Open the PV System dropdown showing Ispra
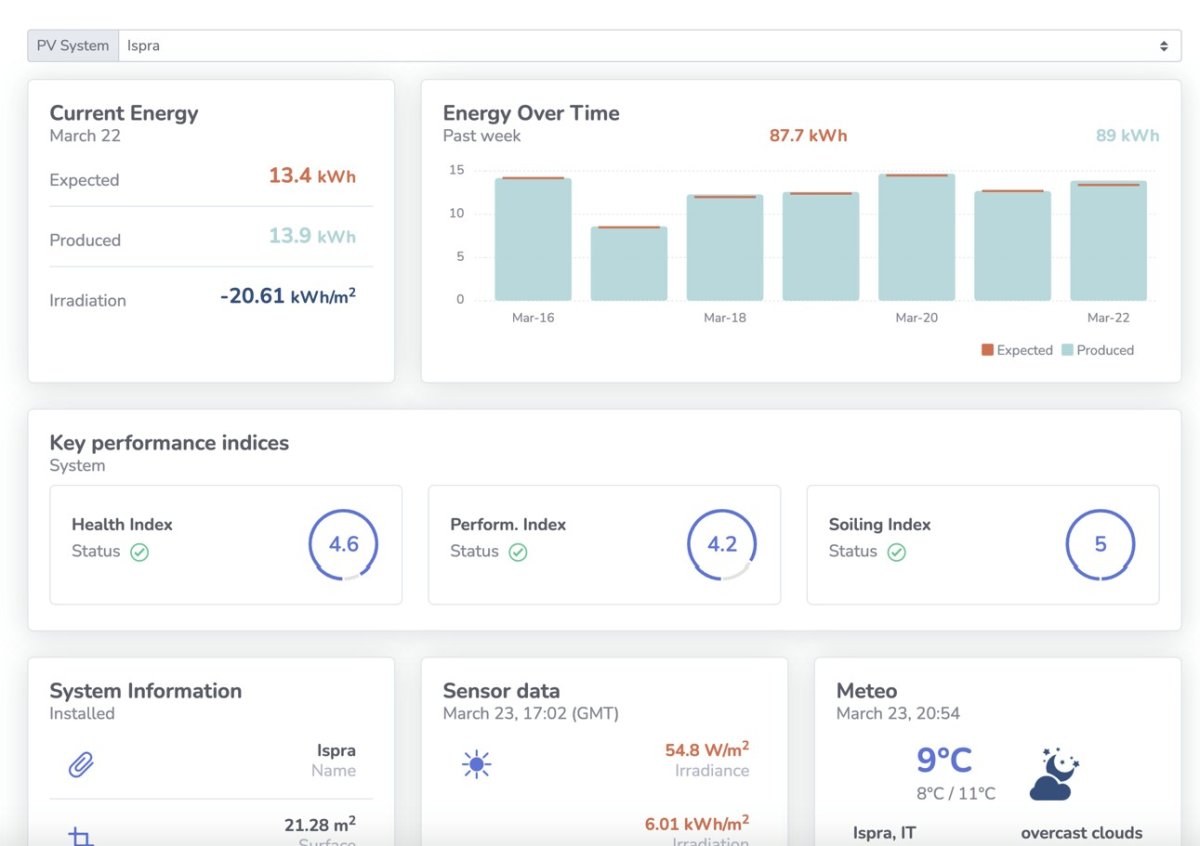Screen dimensions: 1200x846 coord(650,46)
